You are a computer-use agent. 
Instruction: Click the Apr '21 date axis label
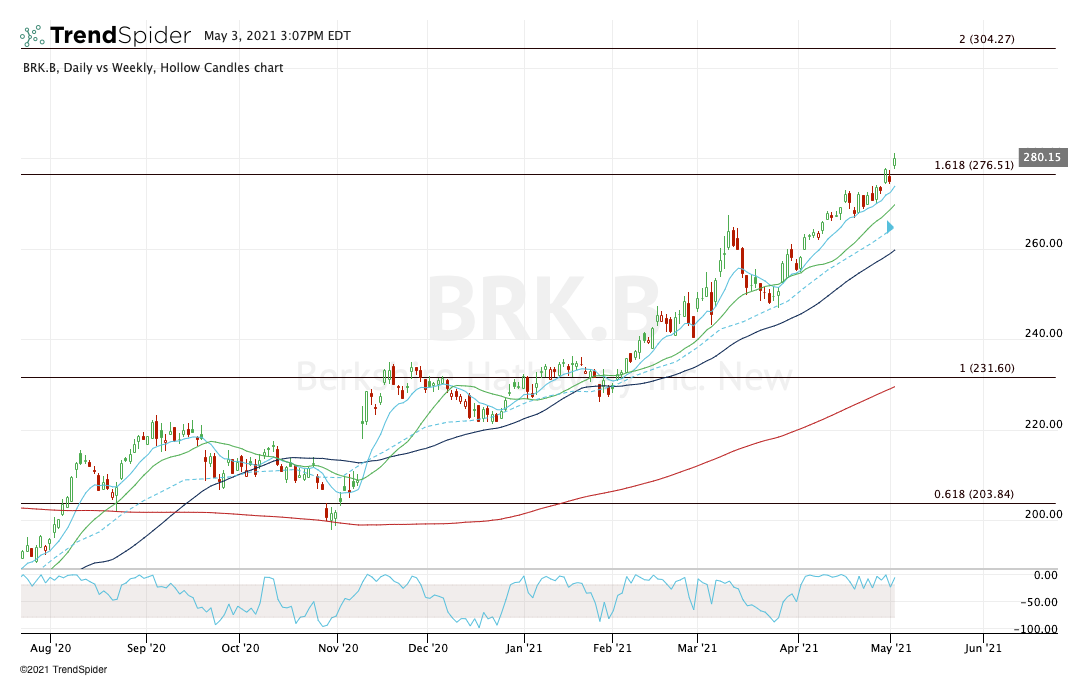click(798, 648)
